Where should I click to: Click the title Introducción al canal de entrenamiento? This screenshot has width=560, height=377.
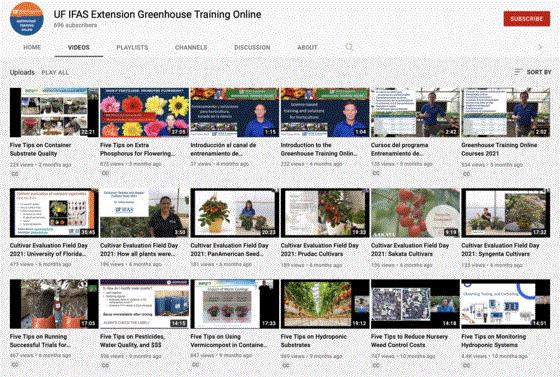coord(223,149)
